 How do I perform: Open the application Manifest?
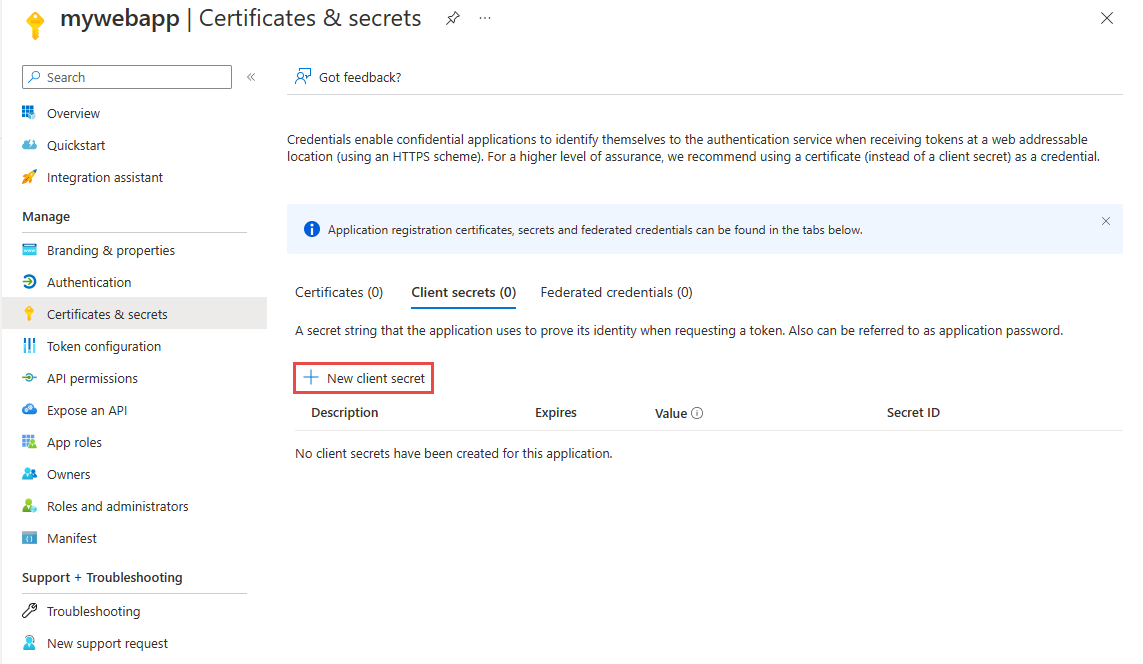[70, 537]
